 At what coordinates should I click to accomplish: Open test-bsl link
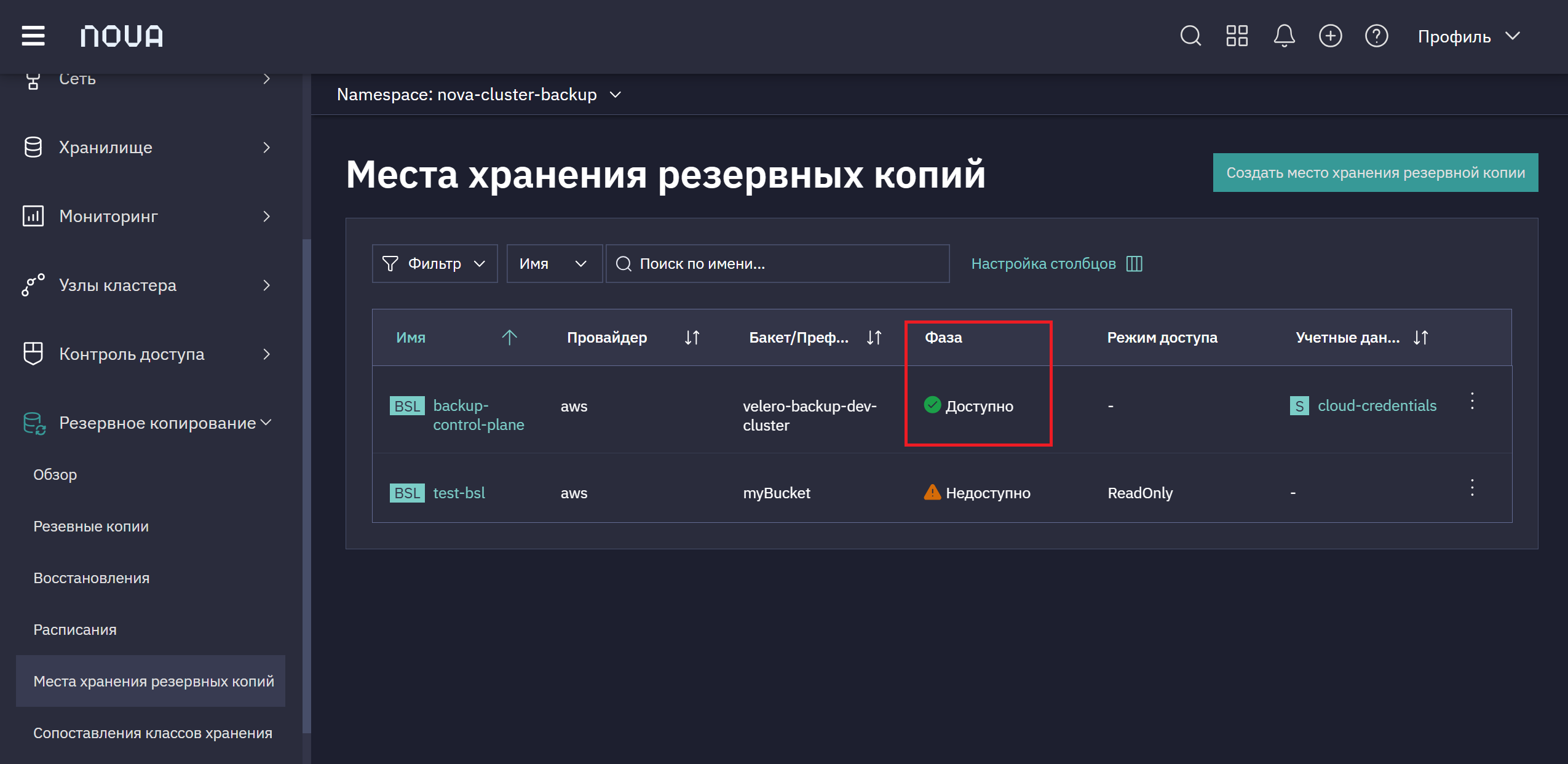(459, 493)
